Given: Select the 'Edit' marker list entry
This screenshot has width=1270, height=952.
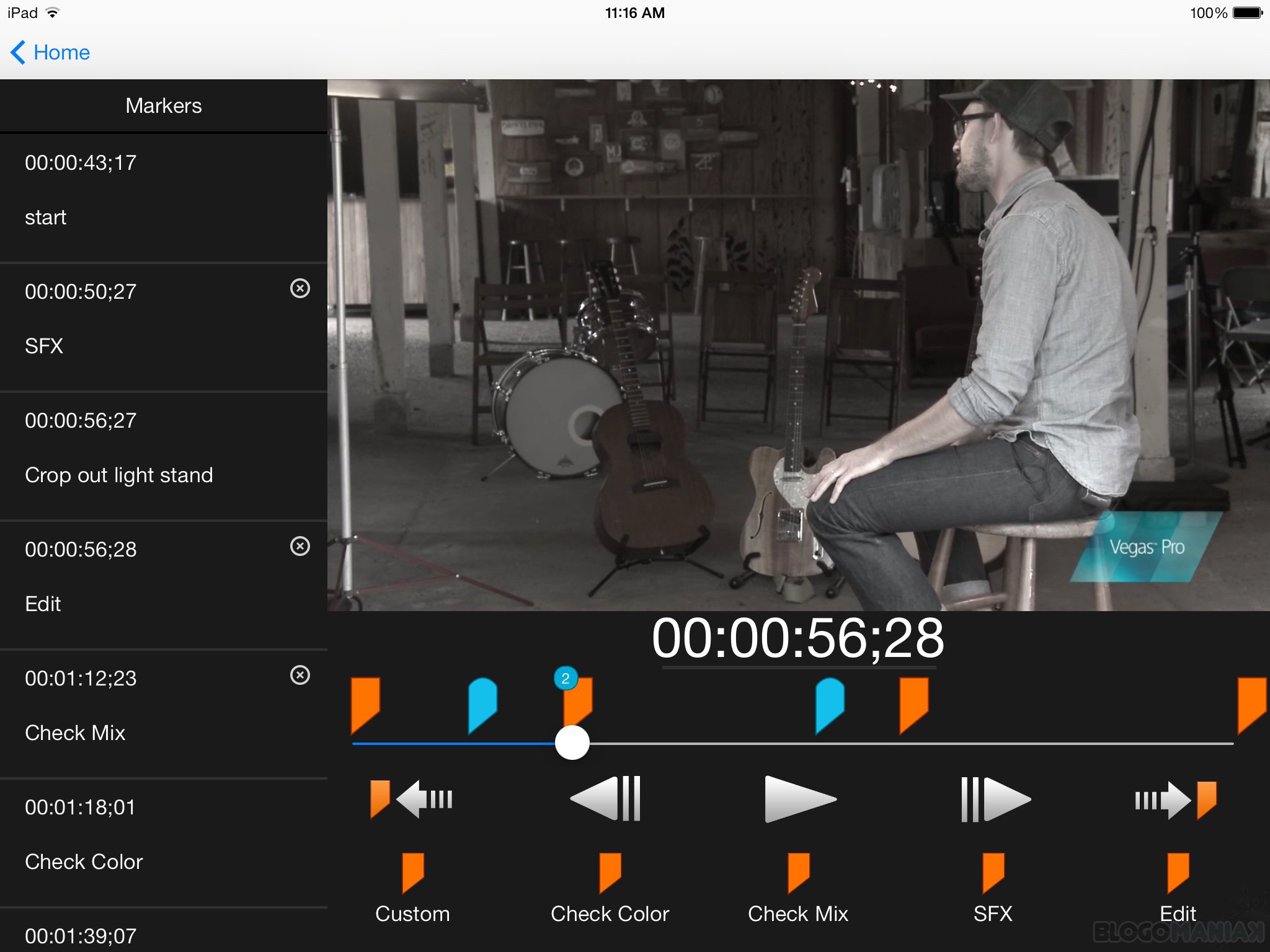Looking at the screenshot, I should point(164,585).
